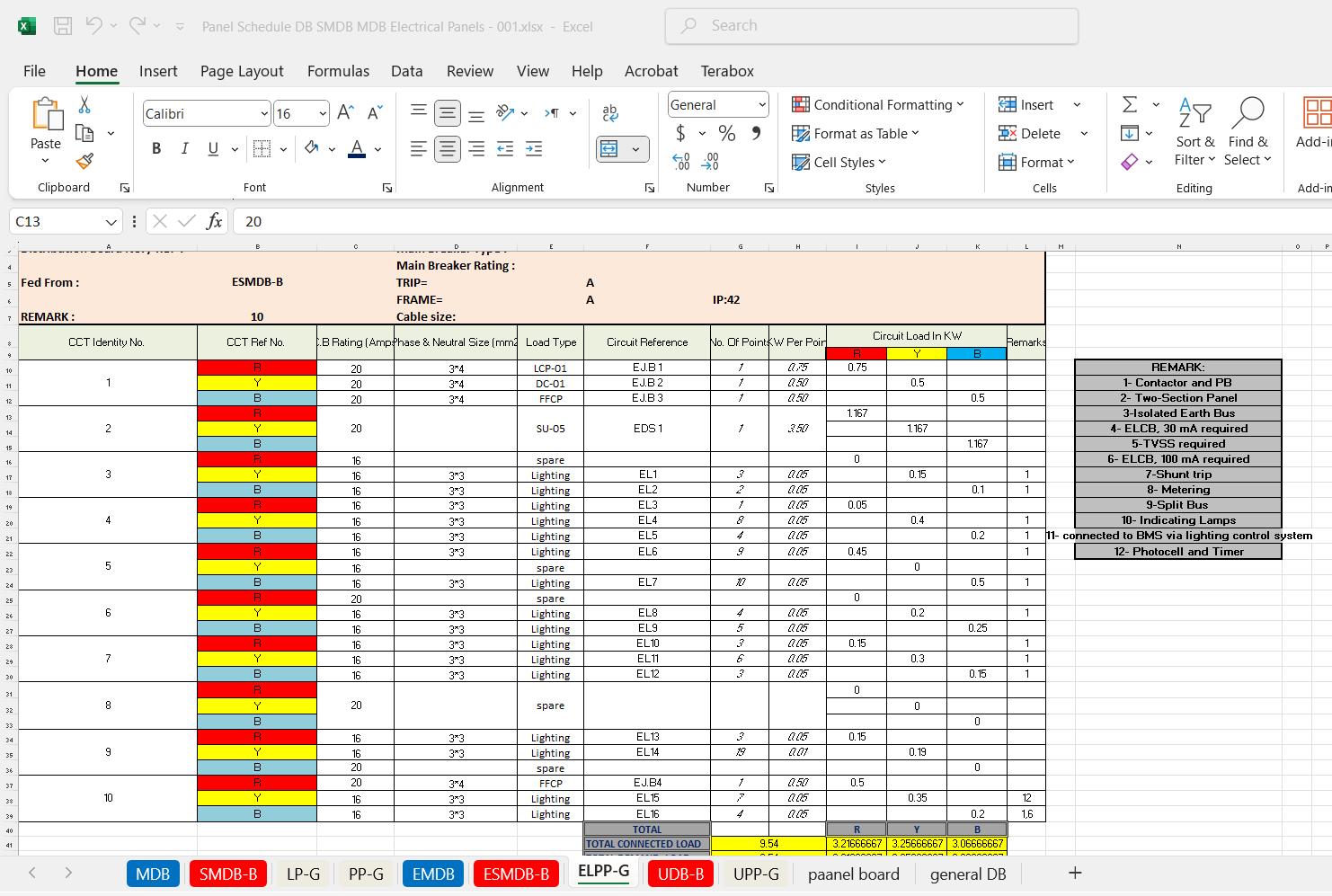Viewport: 1332px width, 896px height.
Task: Click the Font Color red A swatch
Action: 357,149
